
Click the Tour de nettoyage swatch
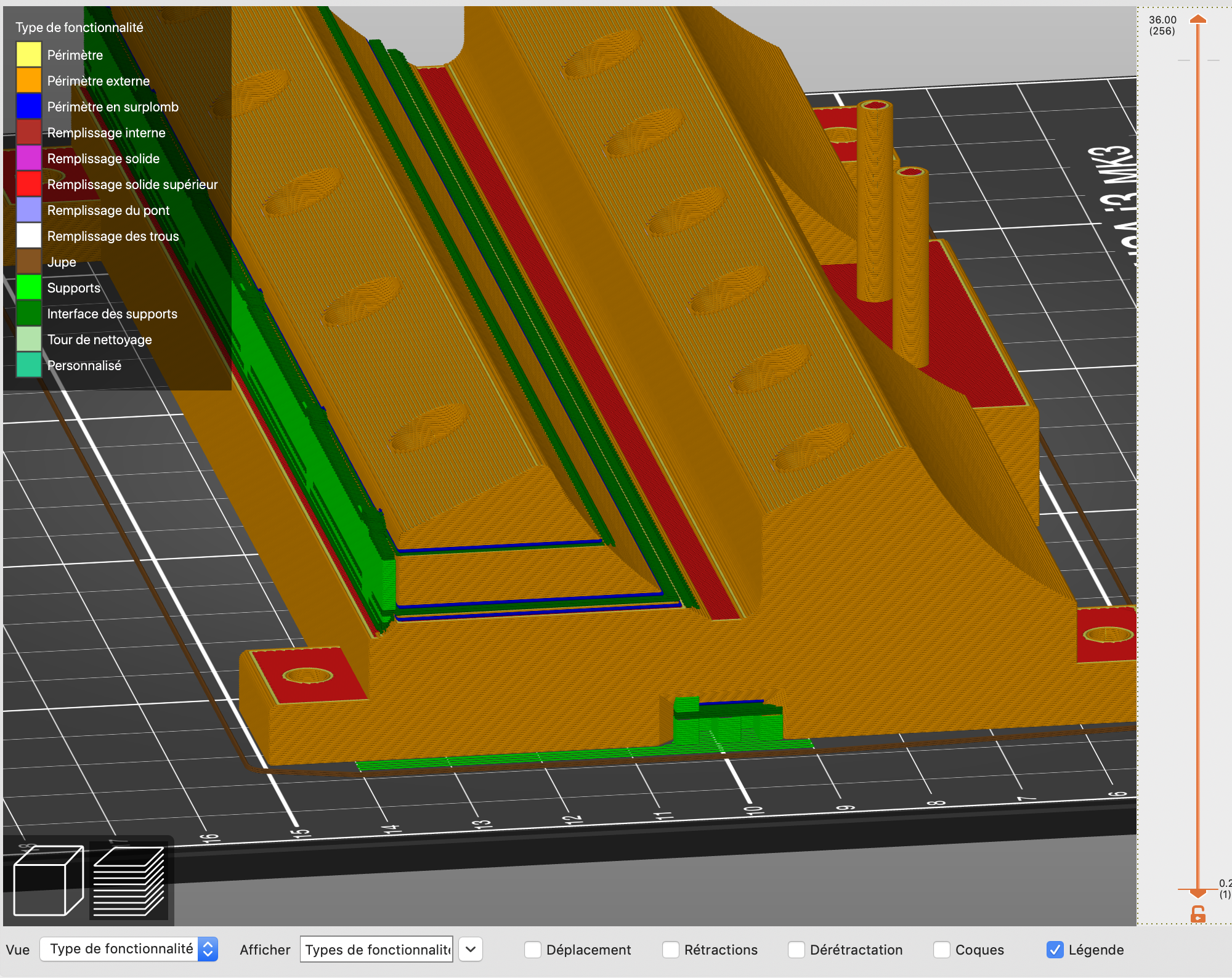point(28,339)
